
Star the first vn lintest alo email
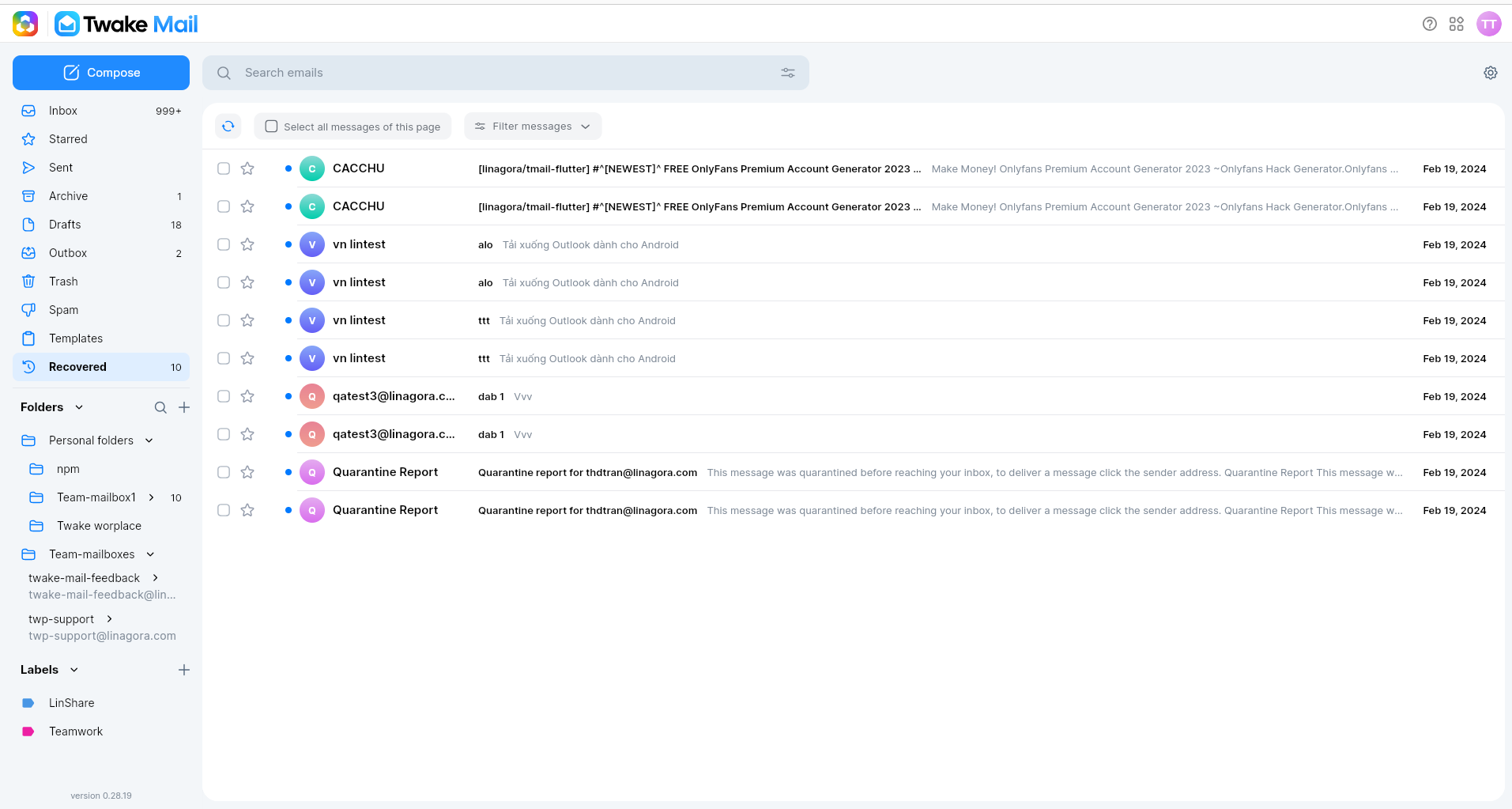pos(247,244)
